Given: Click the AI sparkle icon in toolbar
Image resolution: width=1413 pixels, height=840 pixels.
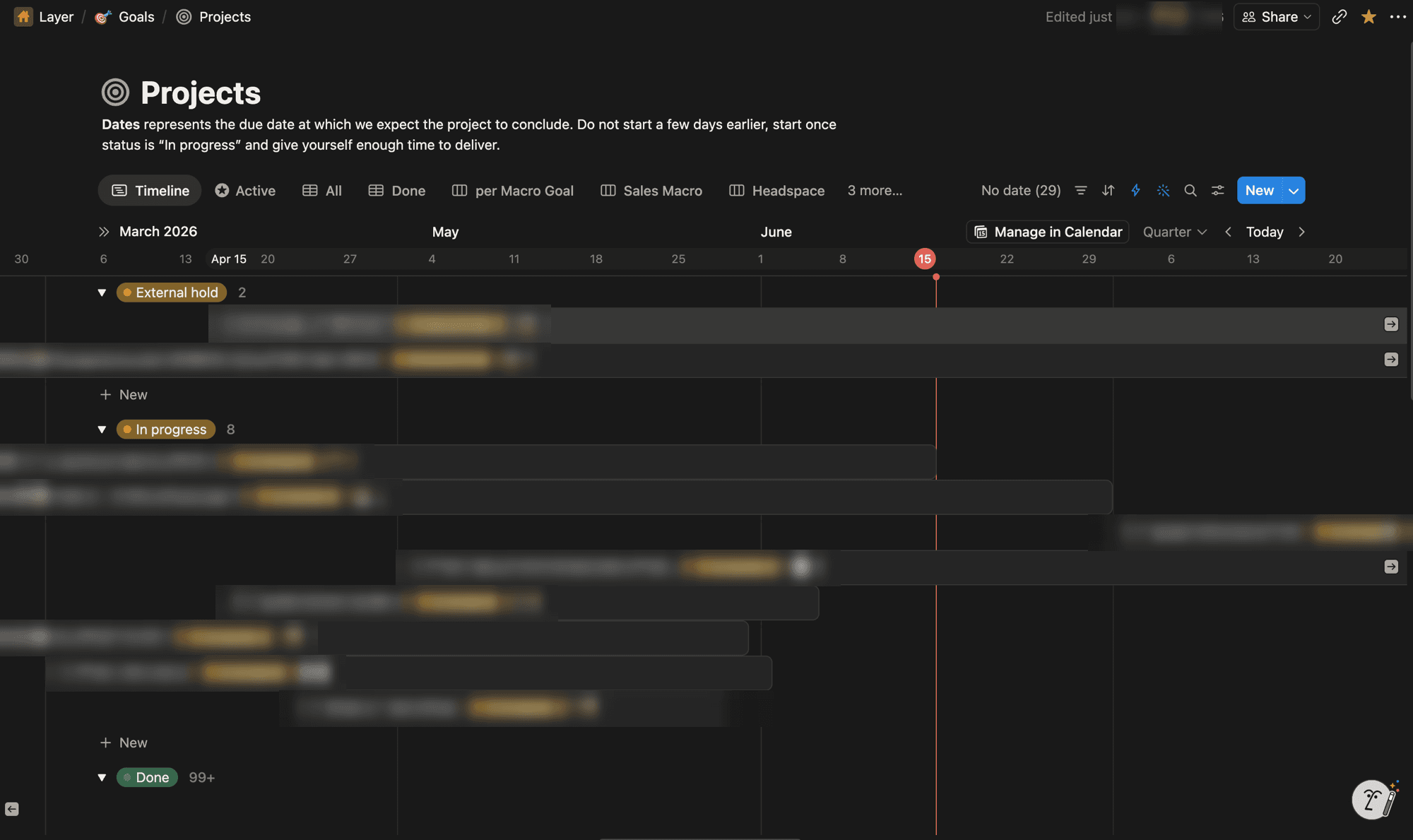Looking at the screenshot, I should 1163,190.
